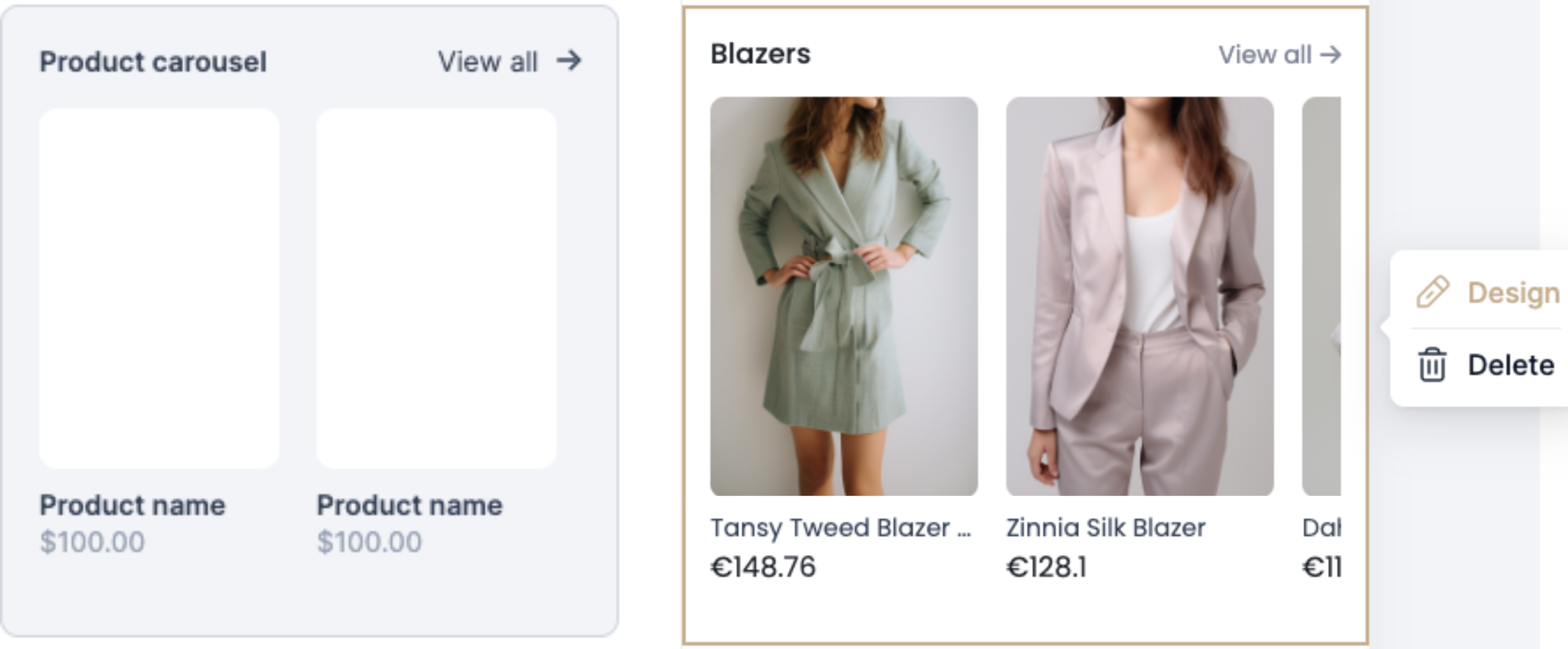Screen dimensions: 1568x649
Task: Open View all link in Blazers section
Action: coord(1265,55)
